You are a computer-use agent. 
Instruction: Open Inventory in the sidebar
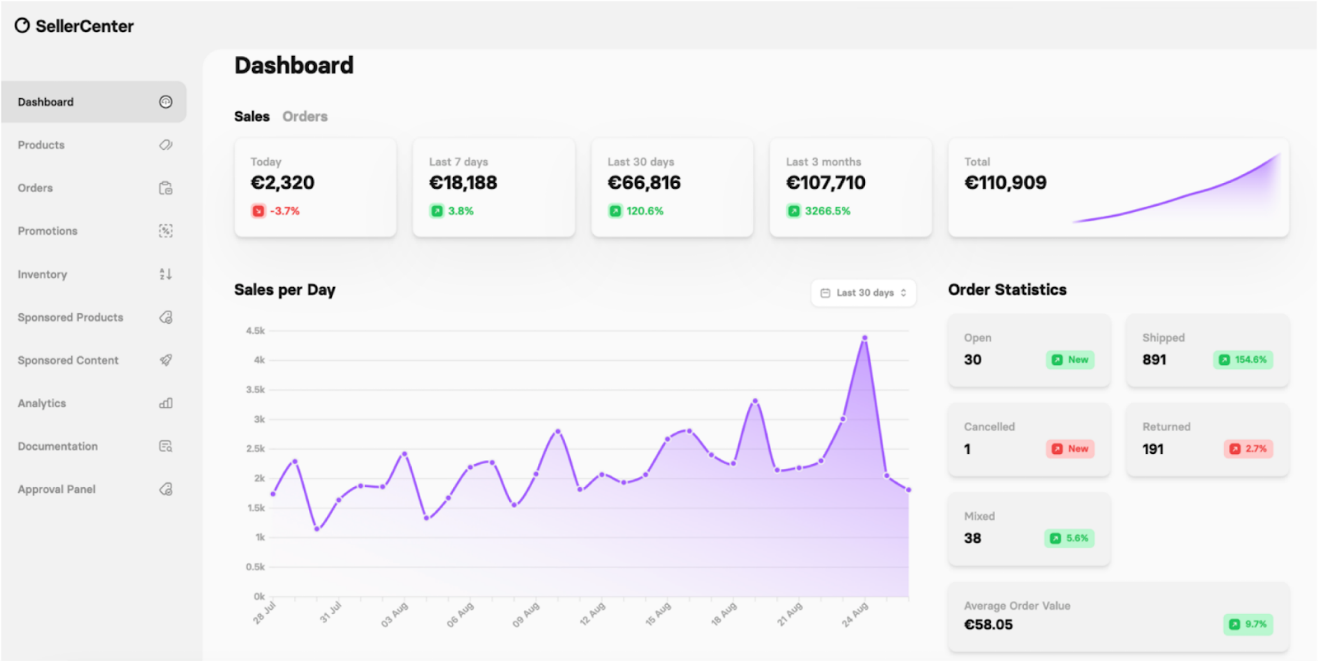click(94, 274)
